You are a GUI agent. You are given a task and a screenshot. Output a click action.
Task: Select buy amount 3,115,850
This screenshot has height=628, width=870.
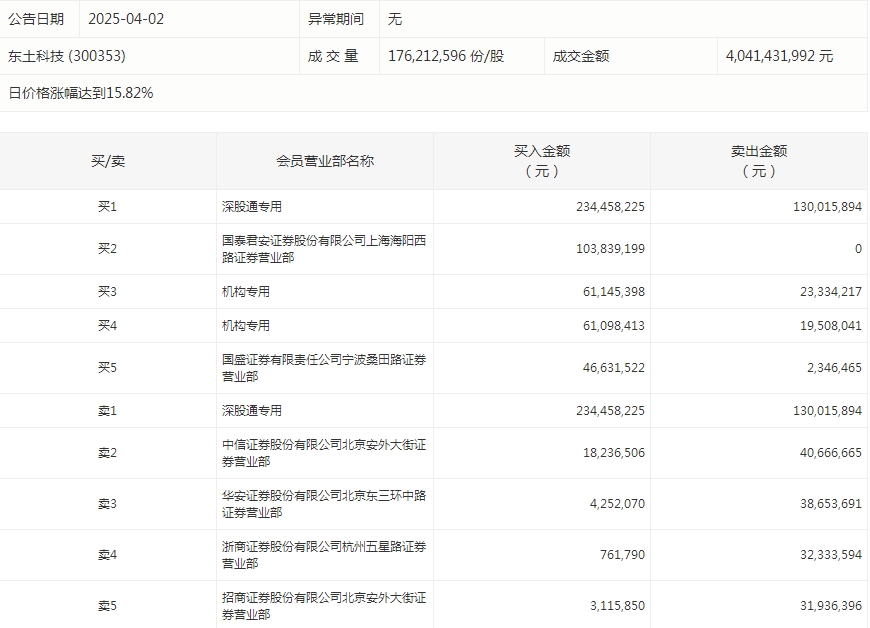617,606
